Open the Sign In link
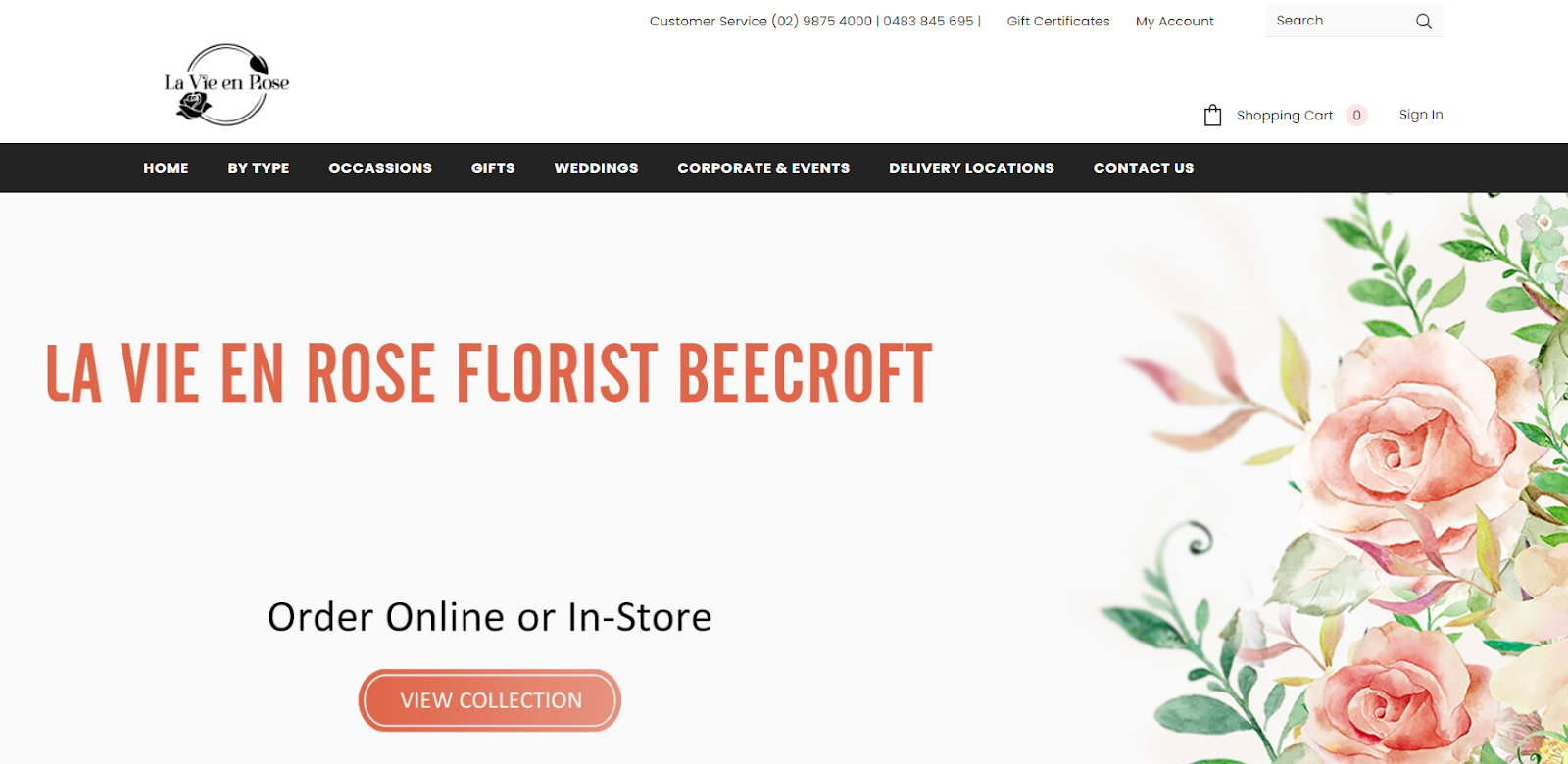This screenshot has height=764, width=1568. point(1421,115)
